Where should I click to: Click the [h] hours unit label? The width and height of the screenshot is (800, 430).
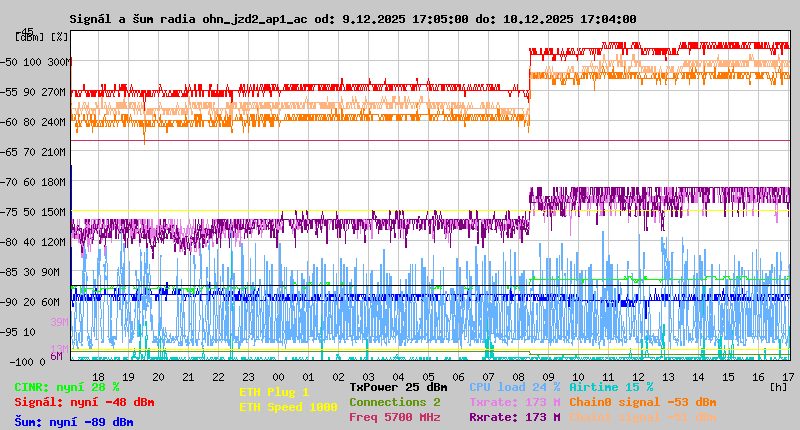pos(778,386)
